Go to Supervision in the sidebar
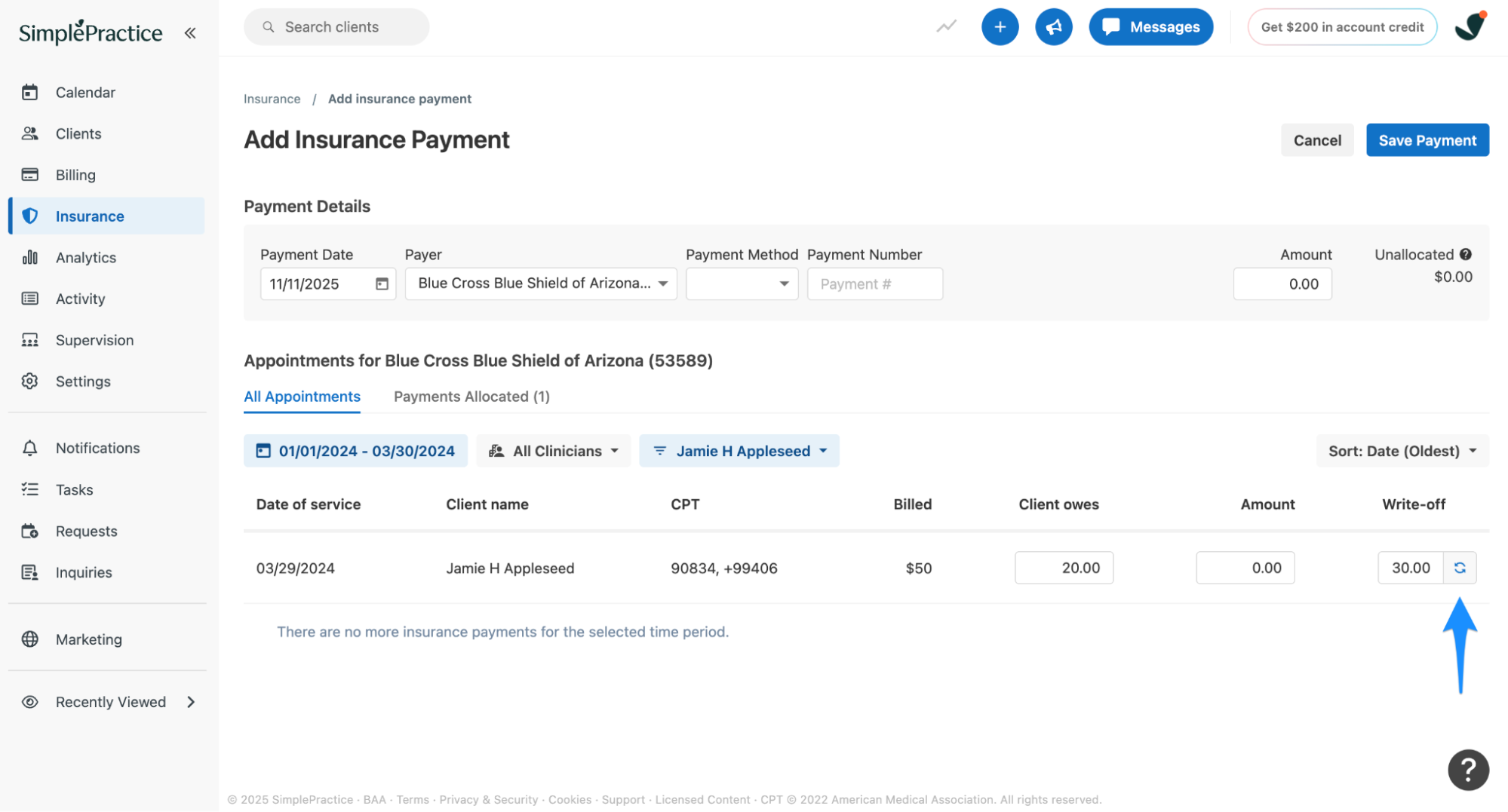 point(106,340)
